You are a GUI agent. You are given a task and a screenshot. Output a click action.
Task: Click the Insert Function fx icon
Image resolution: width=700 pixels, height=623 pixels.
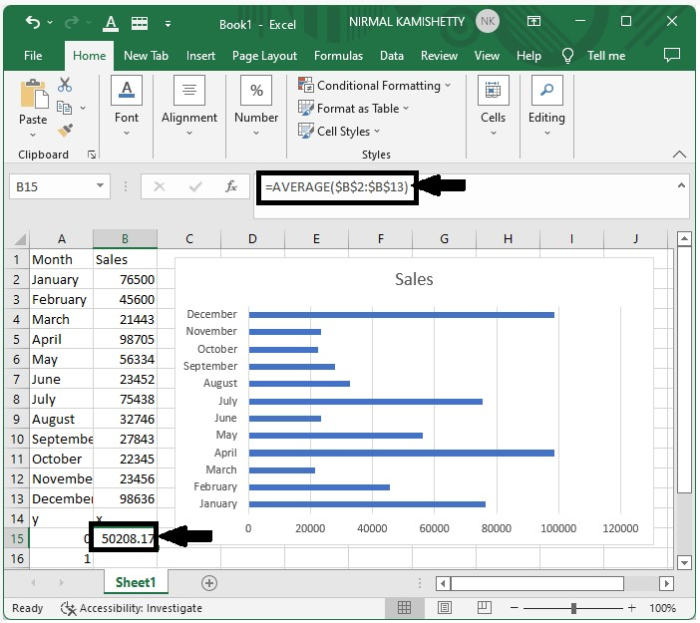(231, 186)
